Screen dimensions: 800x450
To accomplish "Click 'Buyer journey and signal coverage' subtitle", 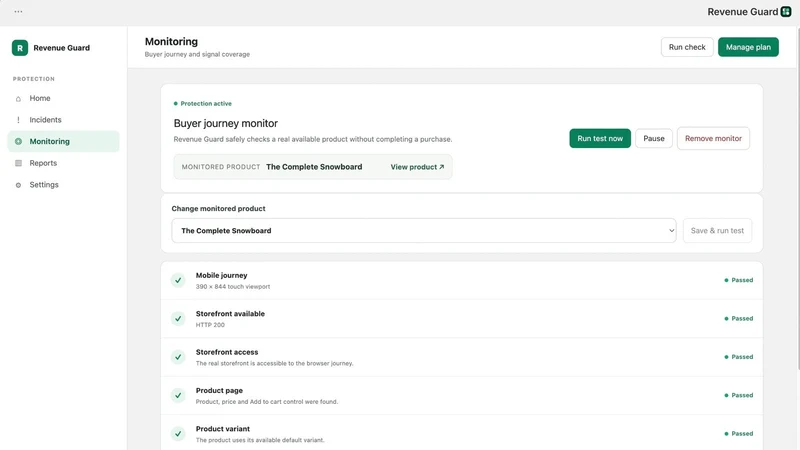I will click(197, 54).
